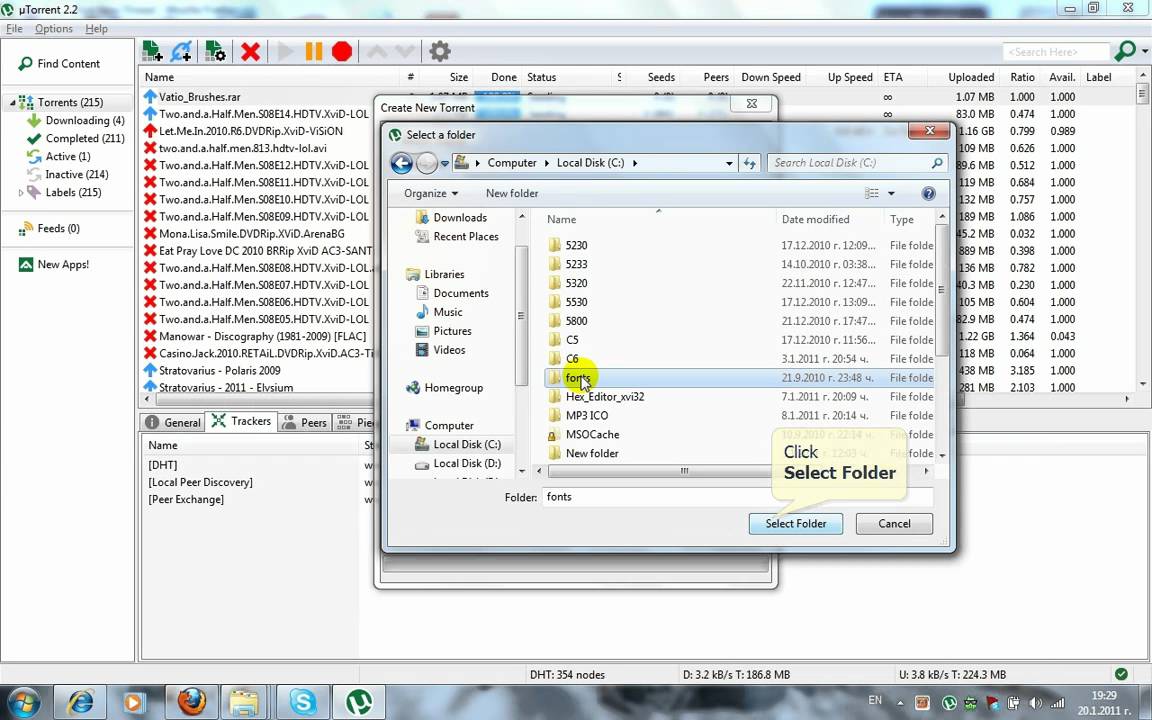Click Find Content in sidebar
Viewport: 1152px width, 720px height.
68,64
